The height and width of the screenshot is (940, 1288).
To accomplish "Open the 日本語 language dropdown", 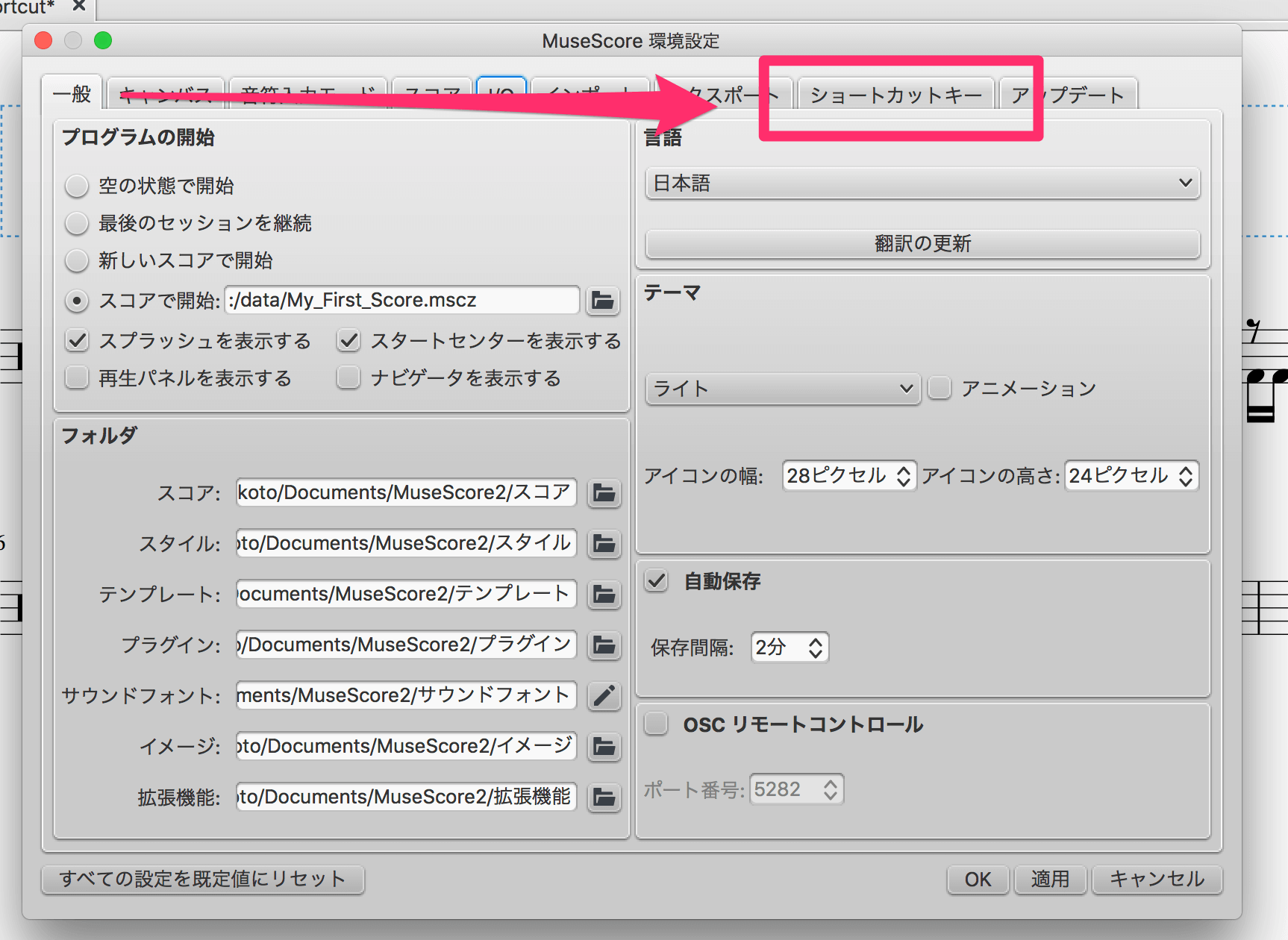I will 922,184.
